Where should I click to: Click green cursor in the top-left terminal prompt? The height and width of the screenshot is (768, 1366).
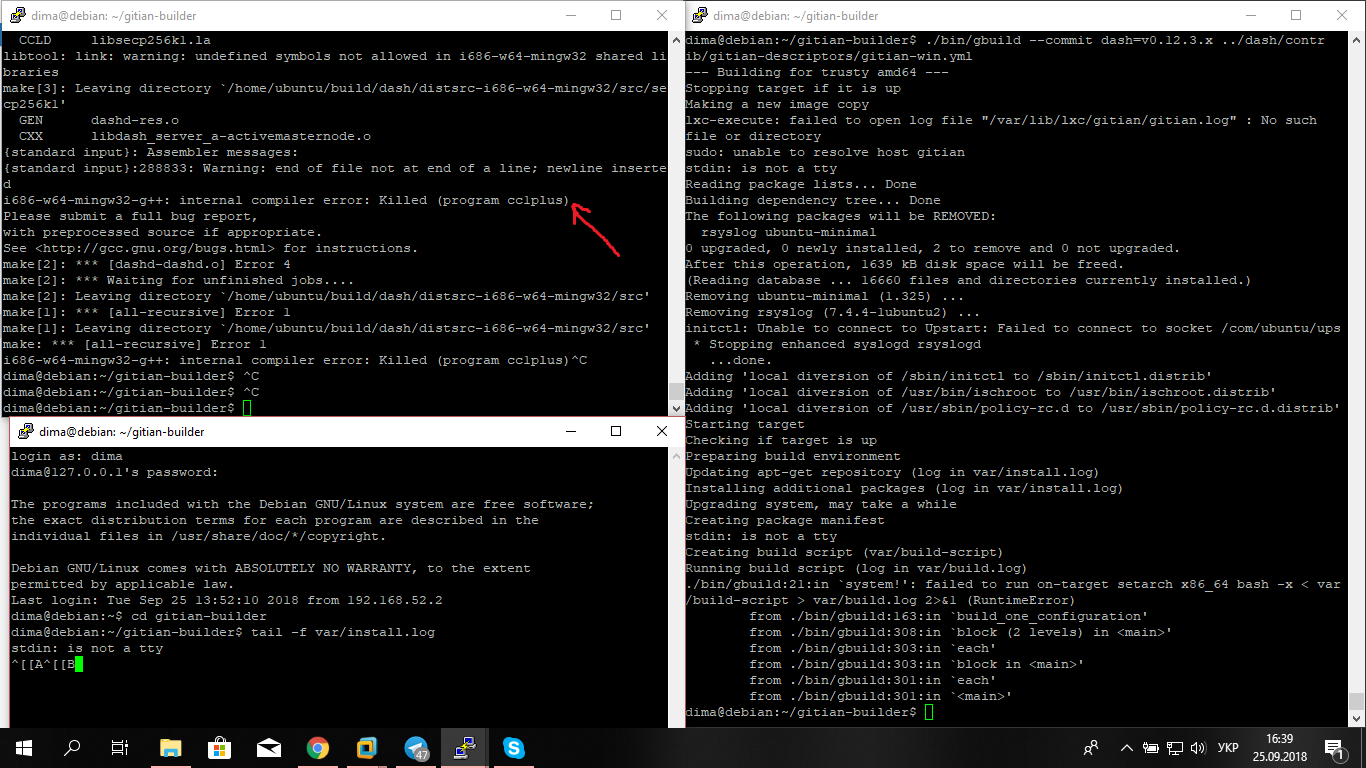pyautogui.click(x=248, y=408)
